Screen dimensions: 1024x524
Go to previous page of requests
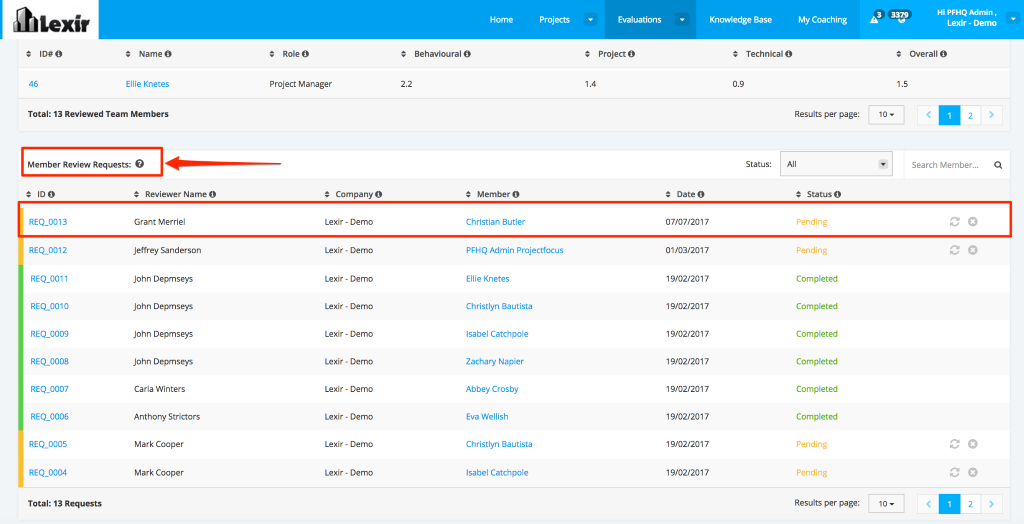pos(929,504)
